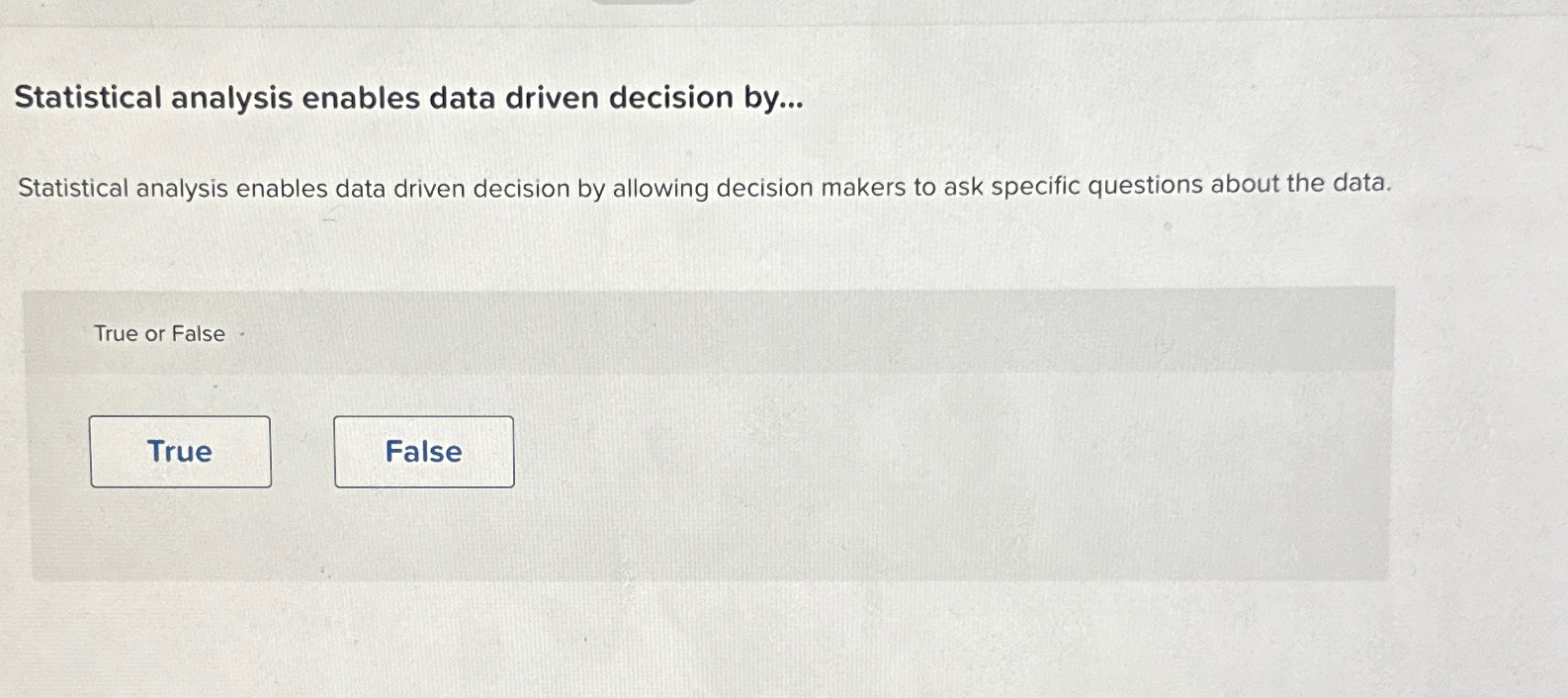Click the statement about data driven decisions
Image resolution: width=1568 pixels, height=698 pixels.
coord(704,188)
